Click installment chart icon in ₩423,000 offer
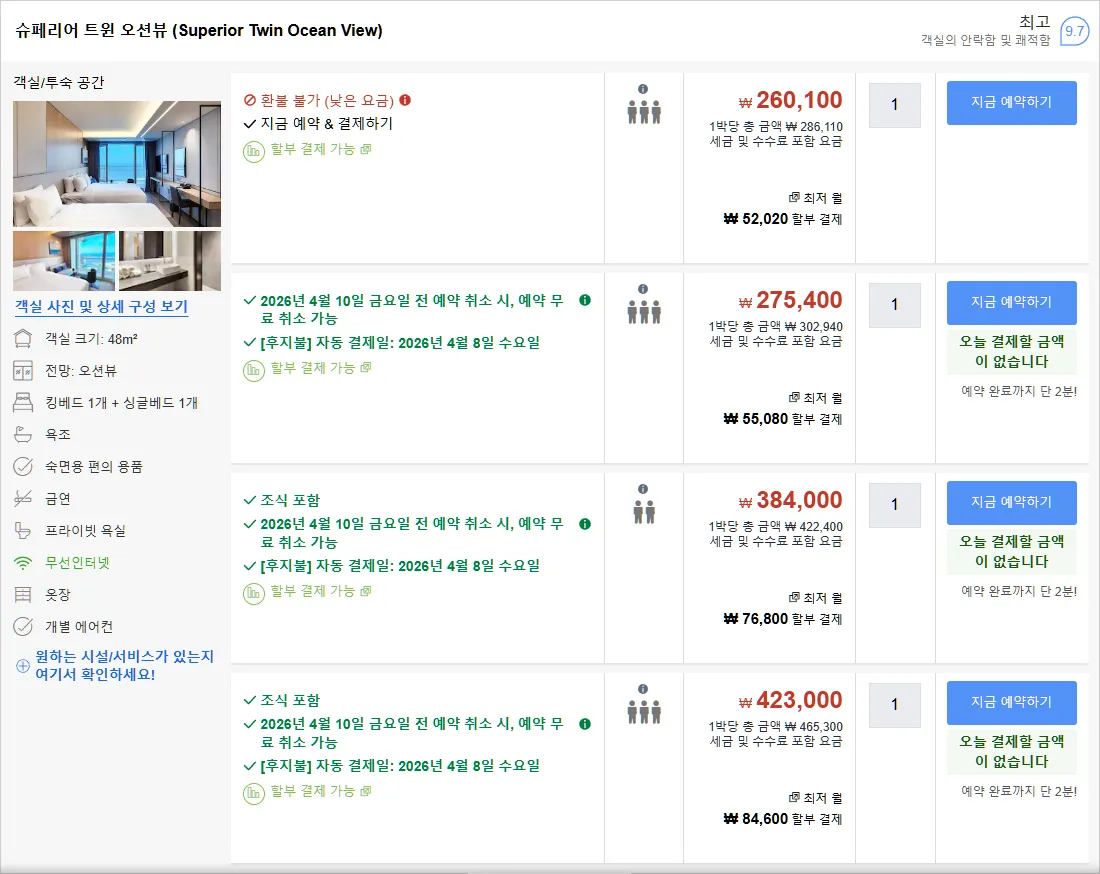 (x=254, y=793)
